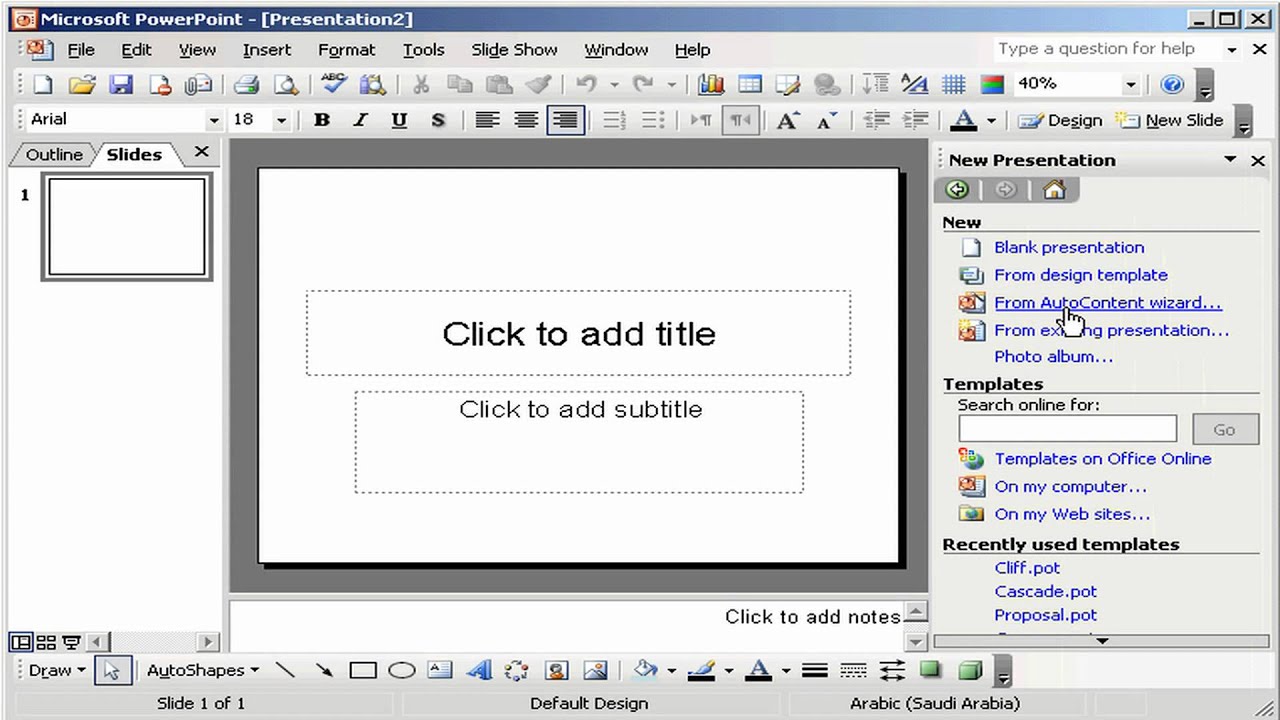Print using the printer icon
Viewport: 1280px width, 720px height.
click(247, 85)
